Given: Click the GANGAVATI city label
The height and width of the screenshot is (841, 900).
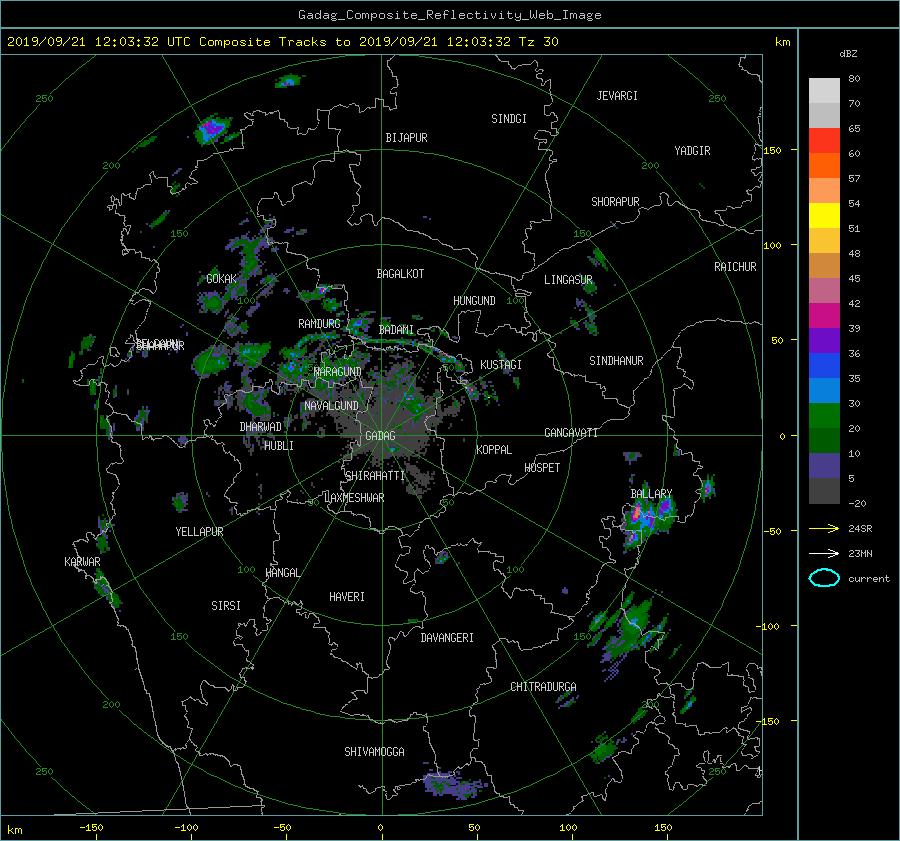Looking at the screenshot, I should (x=571, y=433).
